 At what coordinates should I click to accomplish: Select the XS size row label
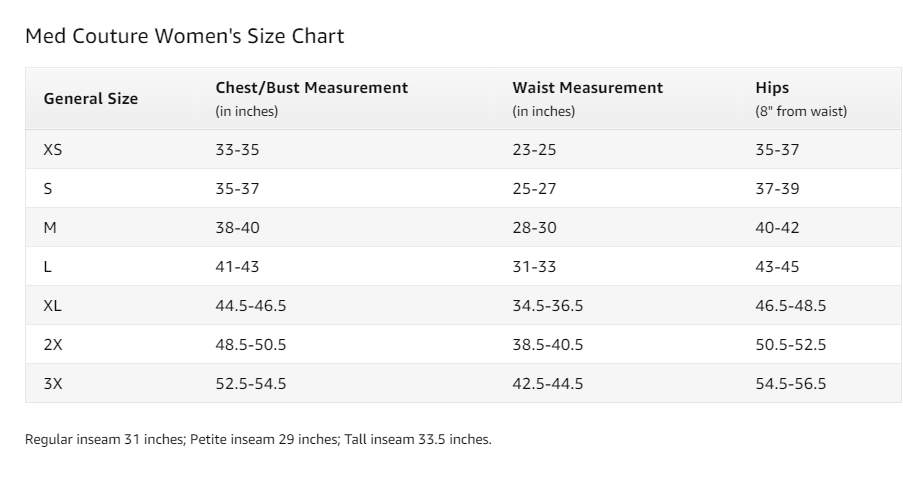[x=53, y=150]
